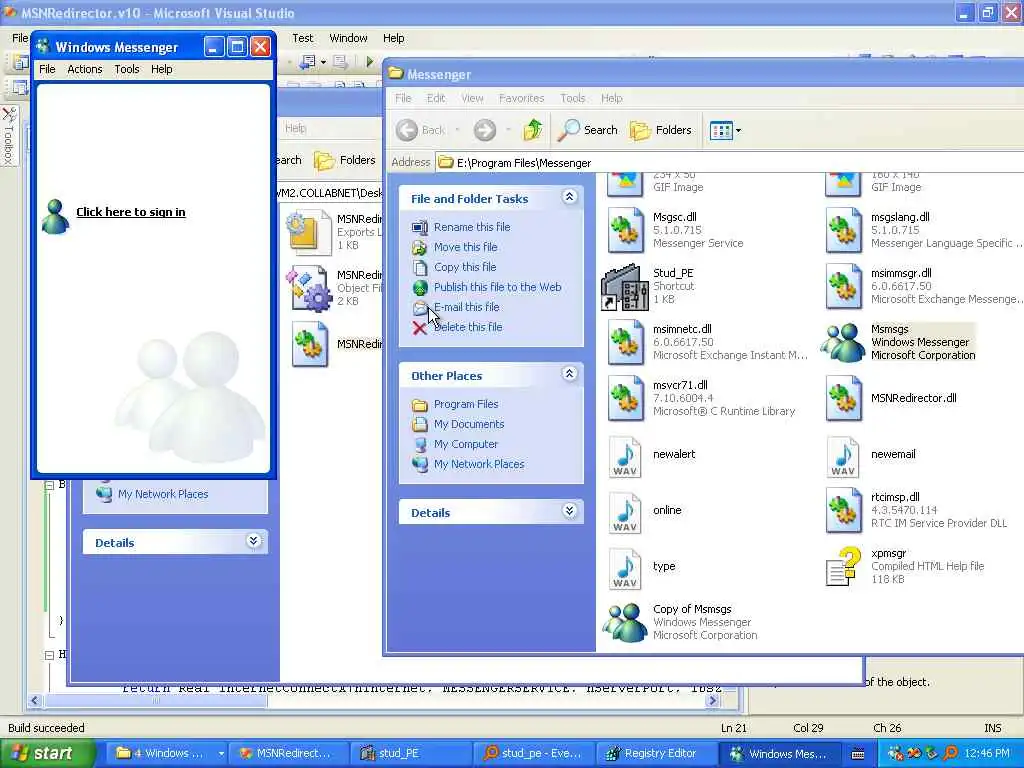Select msimnetc.dll file icon

626,342
